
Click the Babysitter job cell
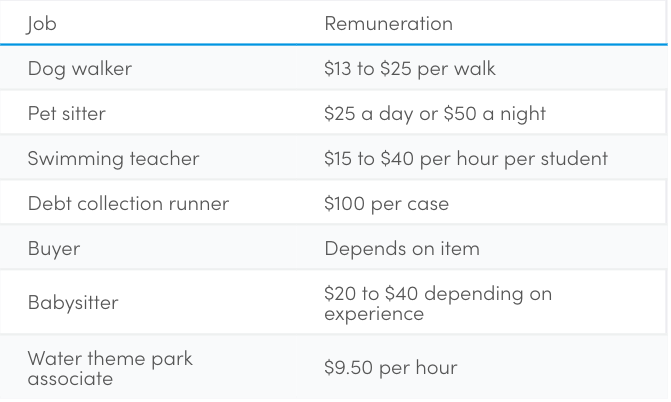(x=73, y=303)
